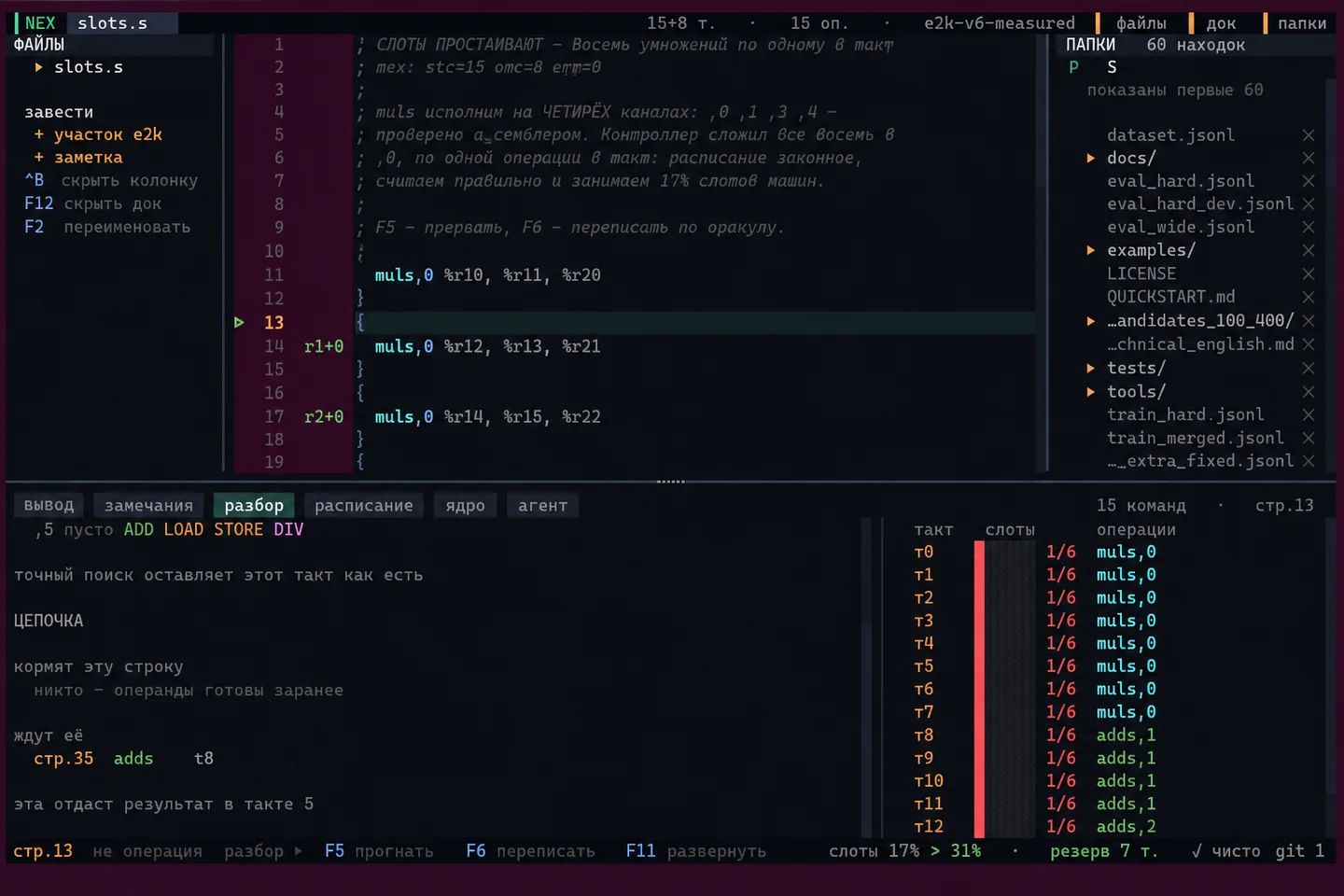Grab the horizontal pane splitter handle
The height and width of the screenshot is (896, 1344).
(671, 482)
